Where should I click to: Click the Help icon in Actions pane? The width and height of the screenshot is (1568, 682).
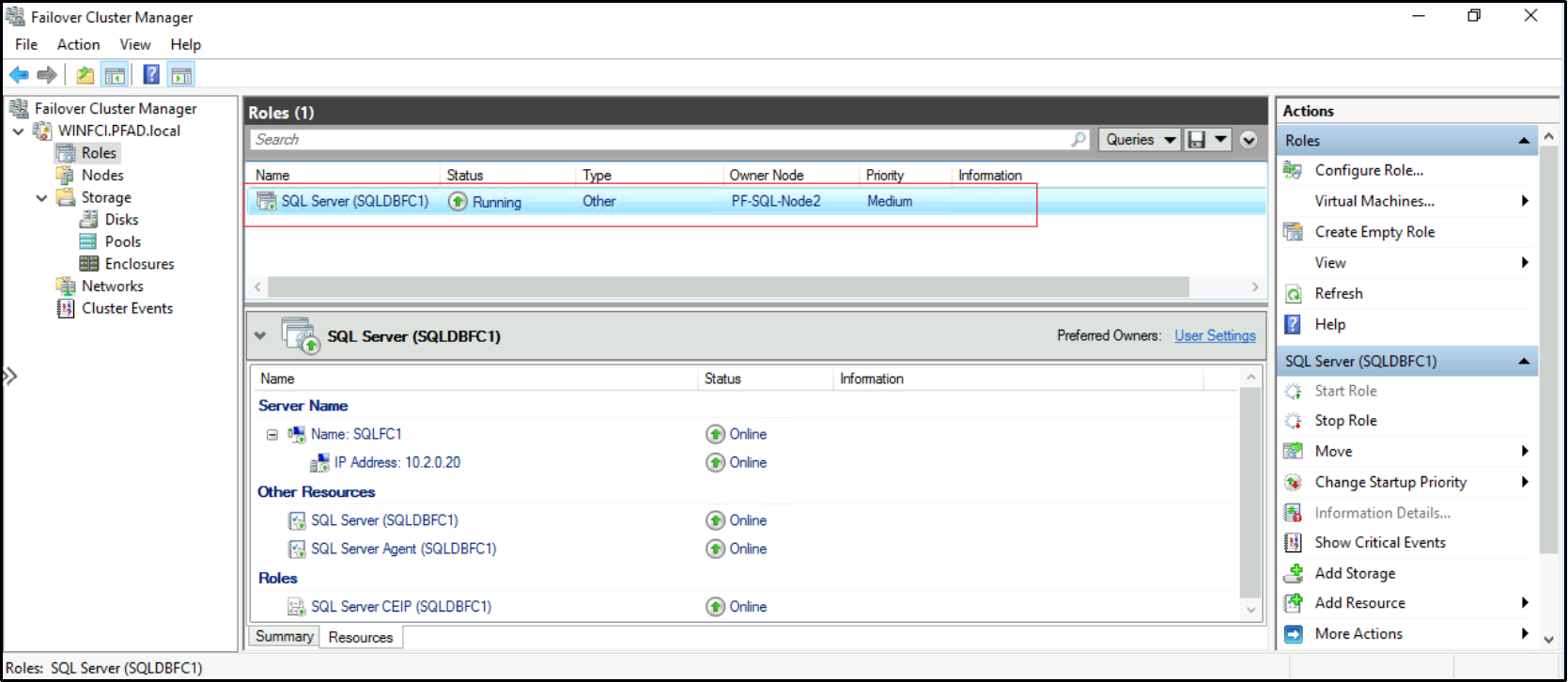pos(1294,324)
